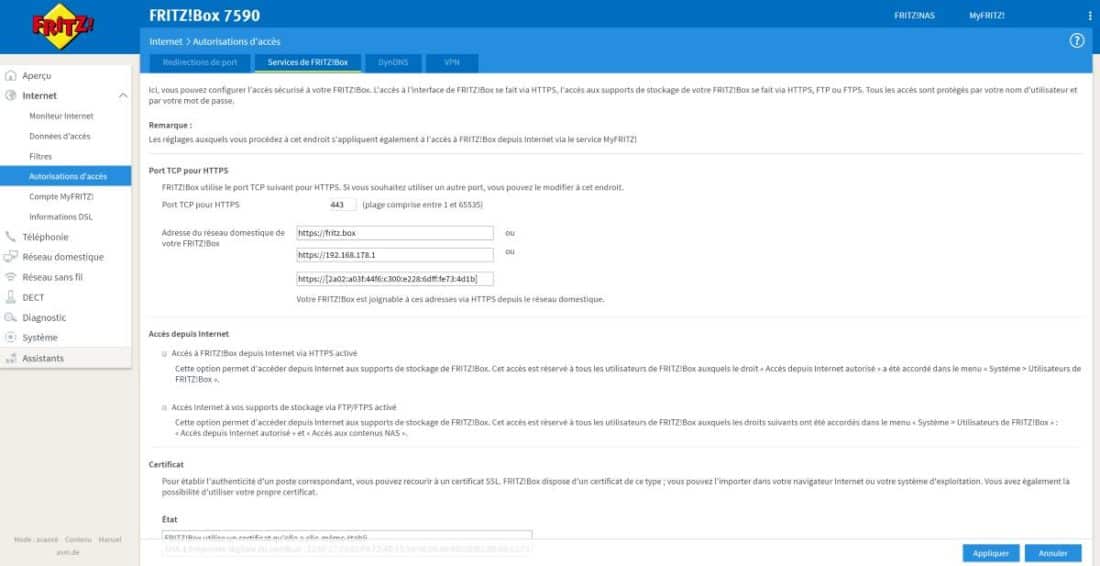The height and width of the screenshot is (566, 1100).
Task: Open the Filtres menu entry
Action: tap(41, 156)
